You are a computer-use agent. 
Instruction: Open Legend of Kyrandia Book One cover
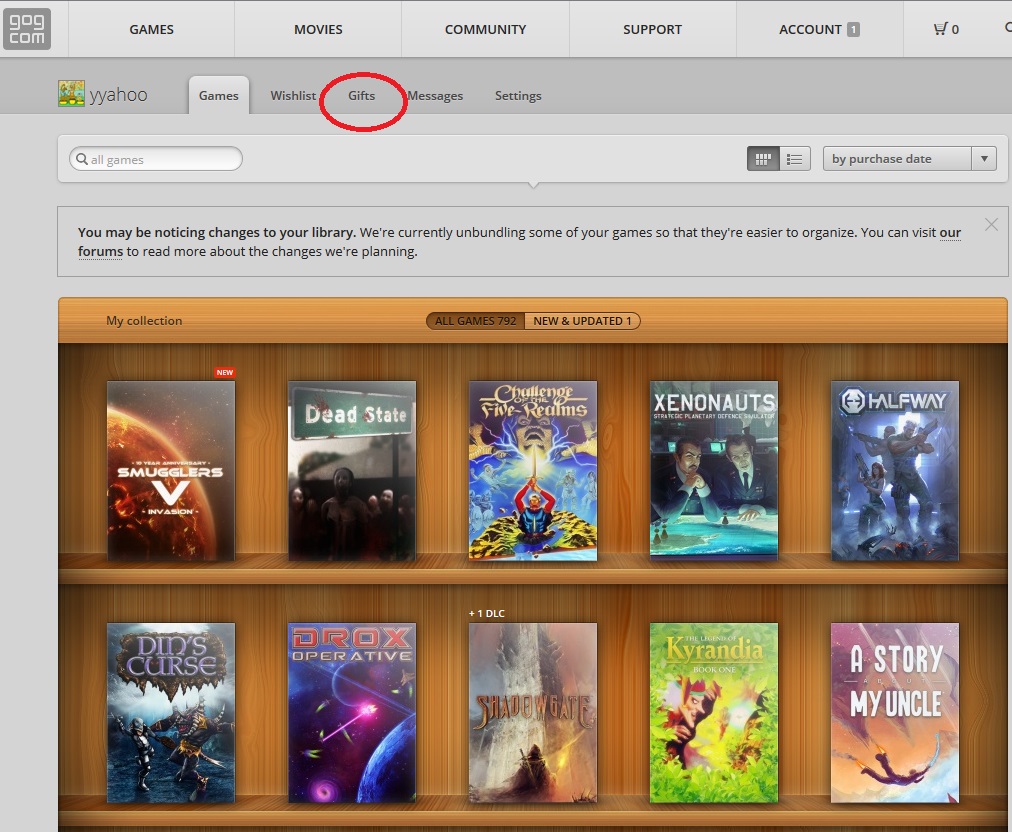pyautogui.click(x=714, y=713)
